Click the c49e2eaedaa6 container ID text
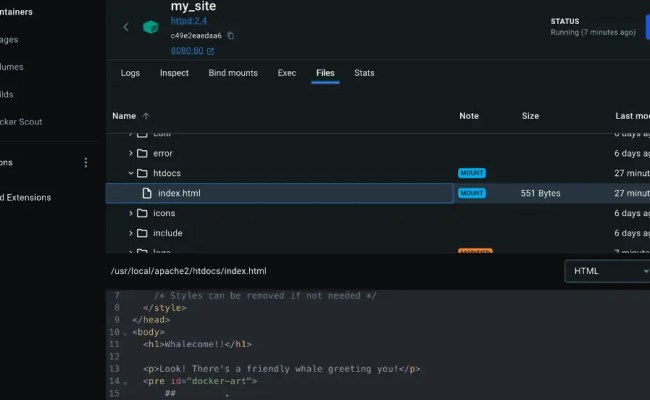The width and height of the screenshot is (650, 400). click(x=196, y=36)
